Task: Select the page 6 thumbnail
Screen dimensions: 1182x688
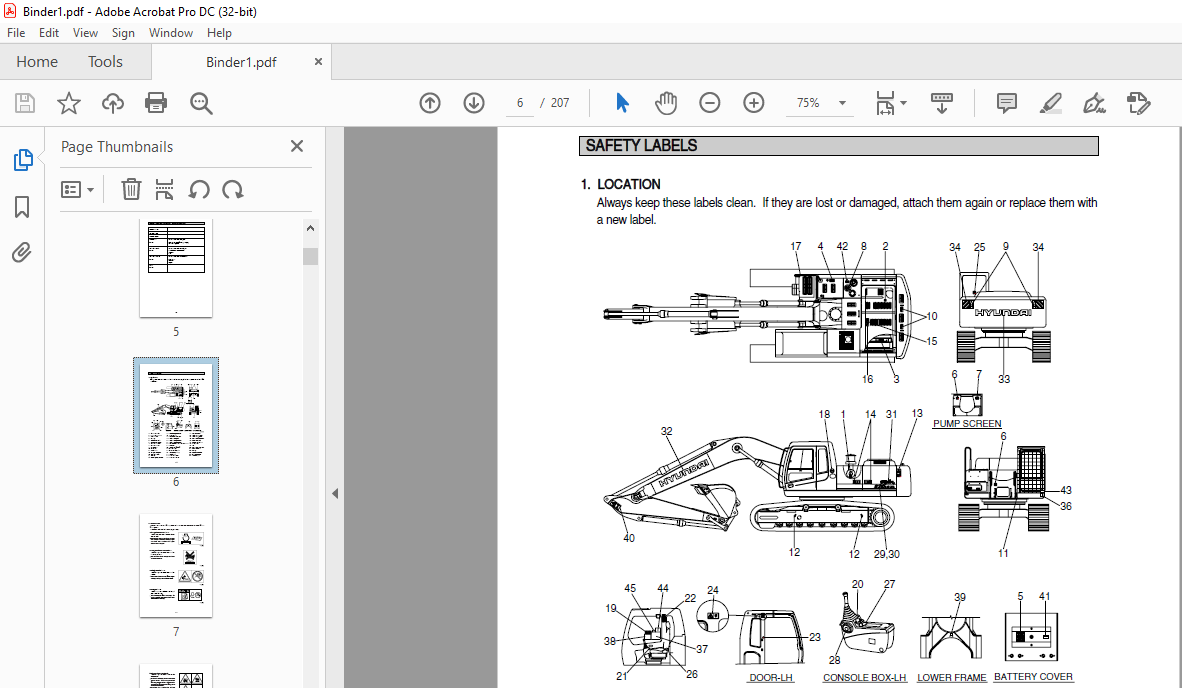Action: tap(176, 415)
